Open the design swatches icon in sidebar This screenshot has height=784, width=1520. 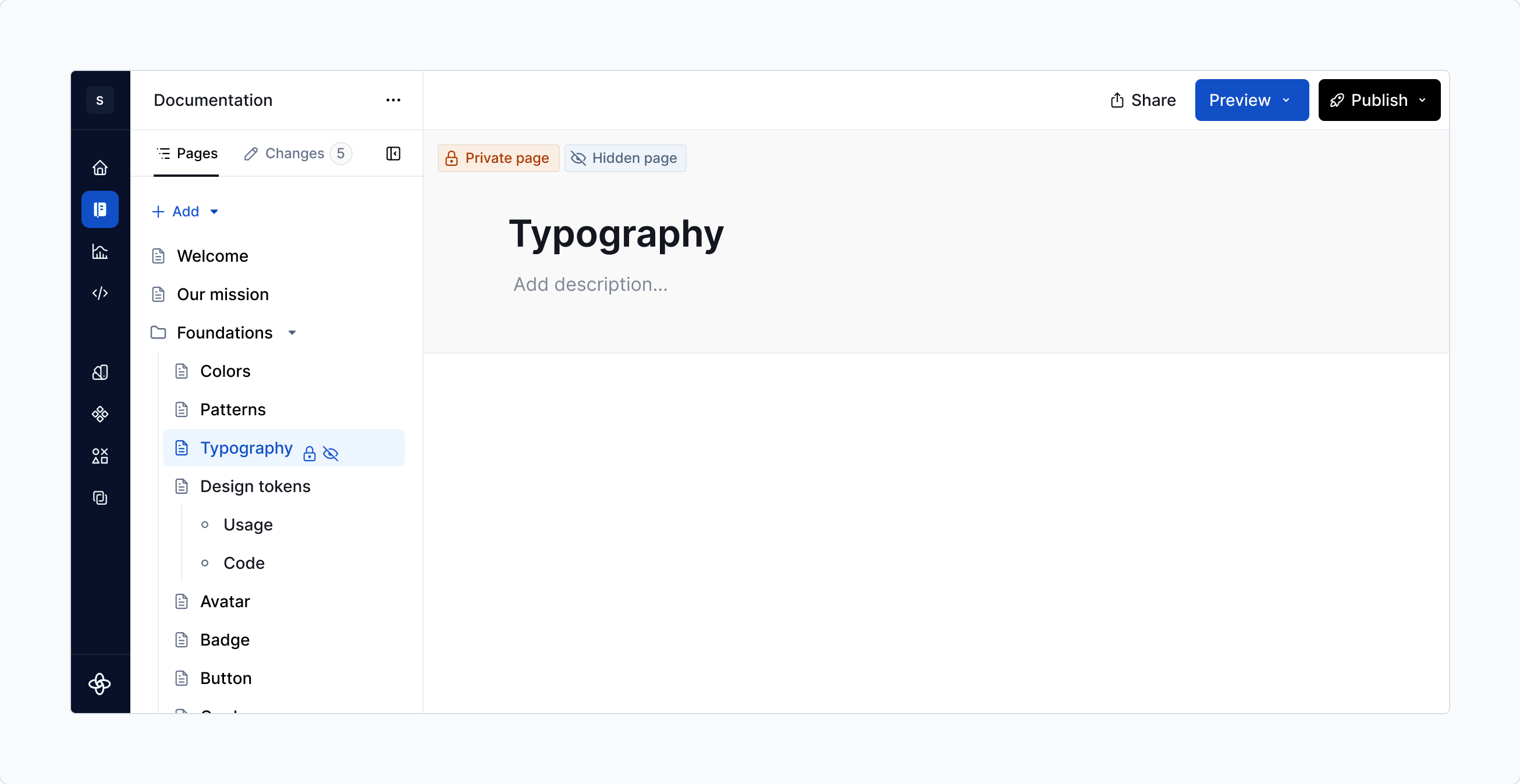coord(100,372)
